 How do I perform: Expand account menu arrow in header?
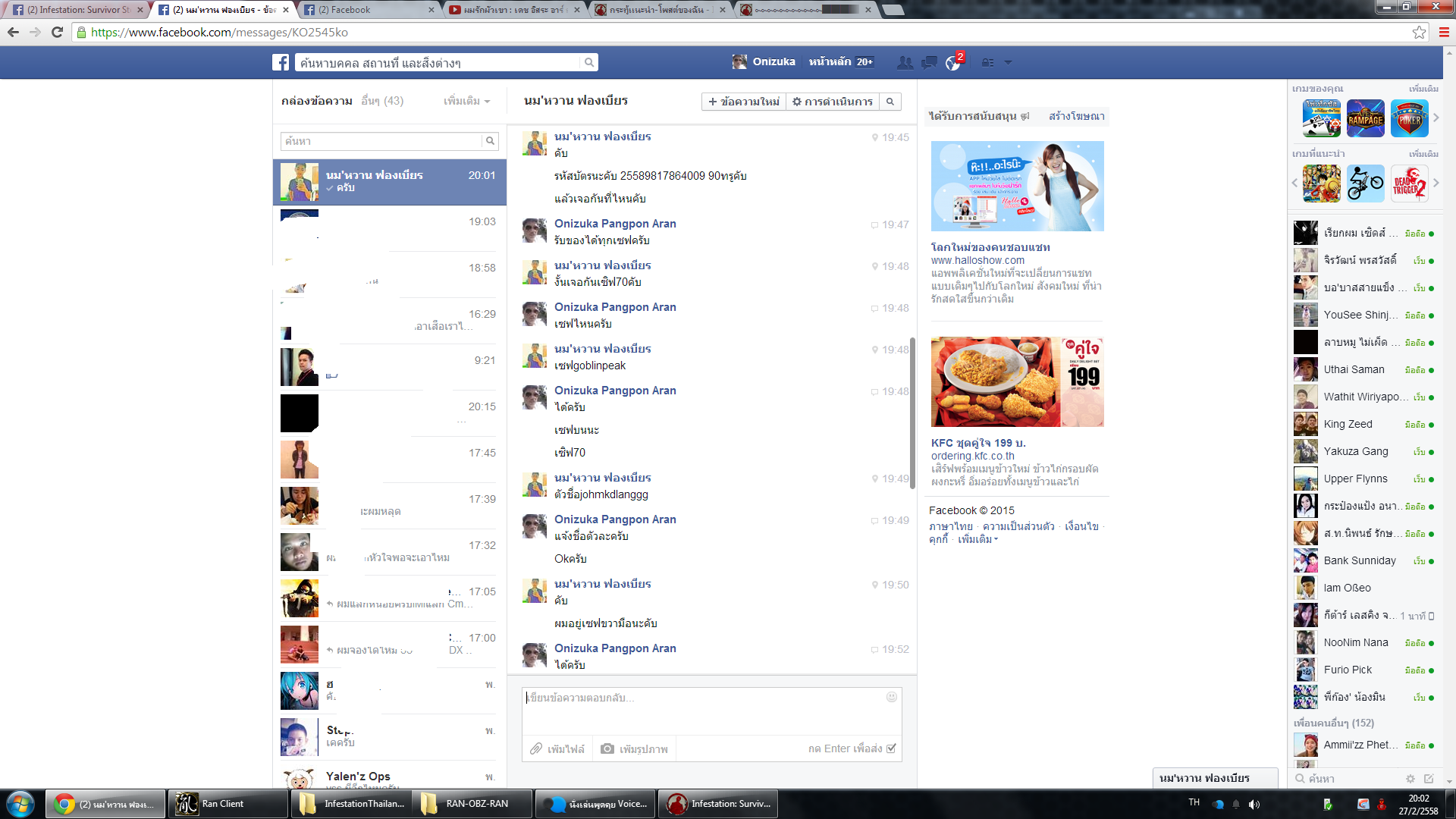[x=1008, y=62]
